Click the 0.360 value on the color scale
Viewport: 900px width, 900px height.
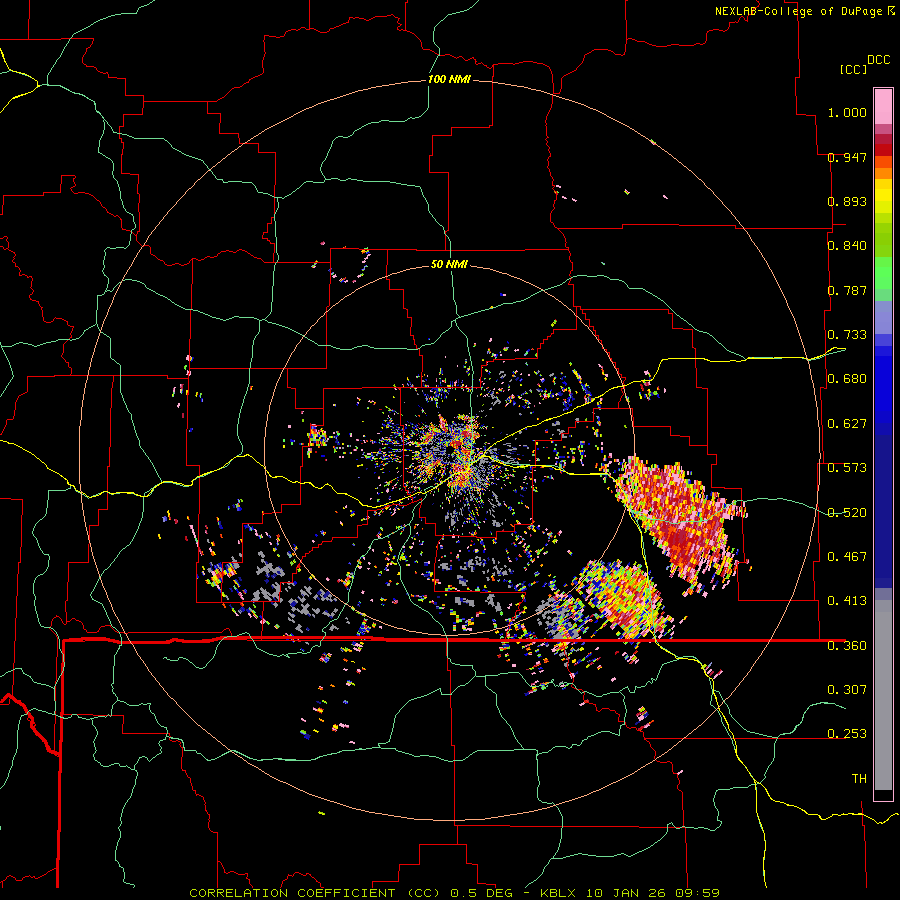point(847,646)
